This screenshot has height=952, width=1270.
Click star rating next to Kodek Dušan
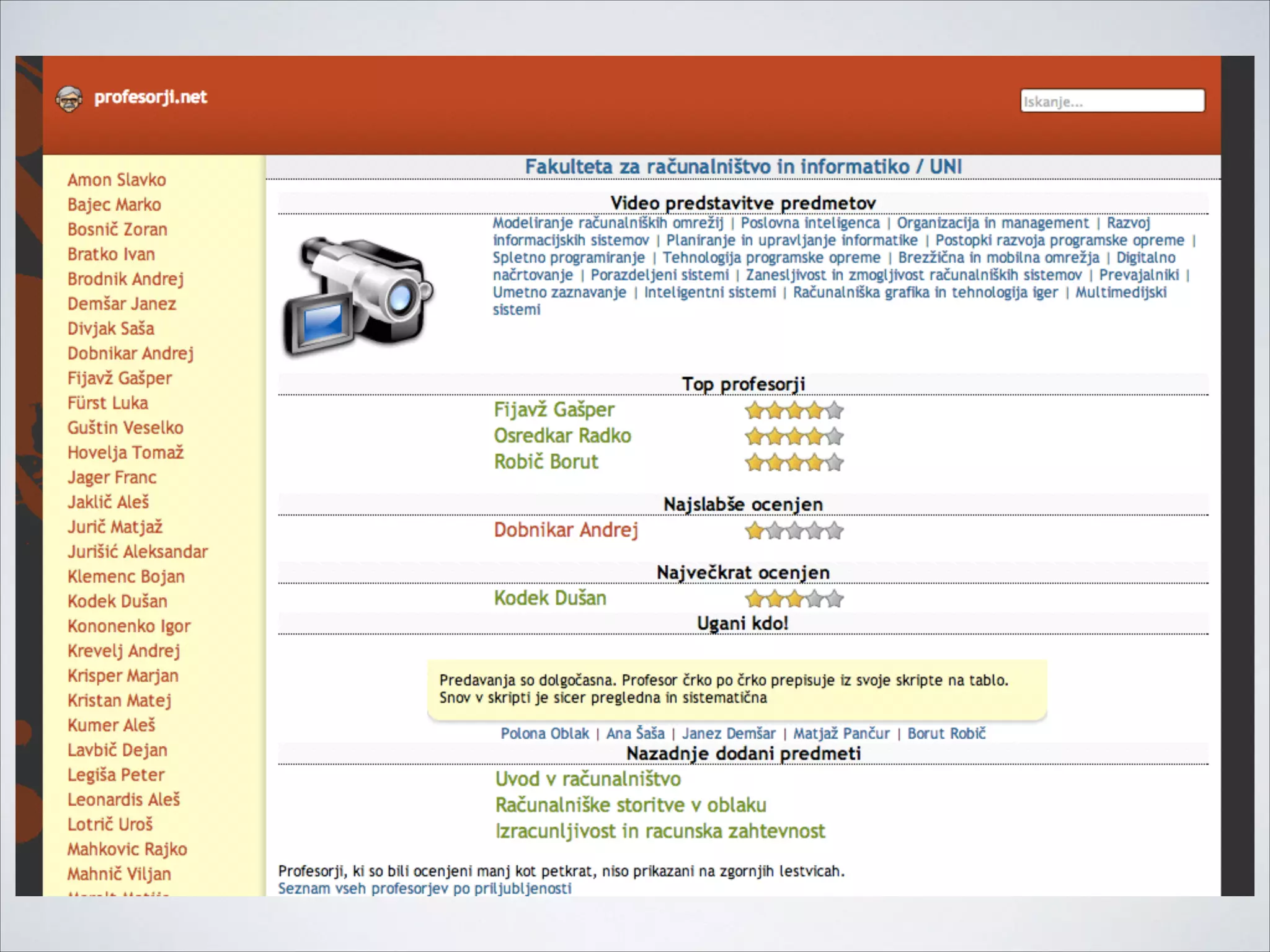click(794, 599)
